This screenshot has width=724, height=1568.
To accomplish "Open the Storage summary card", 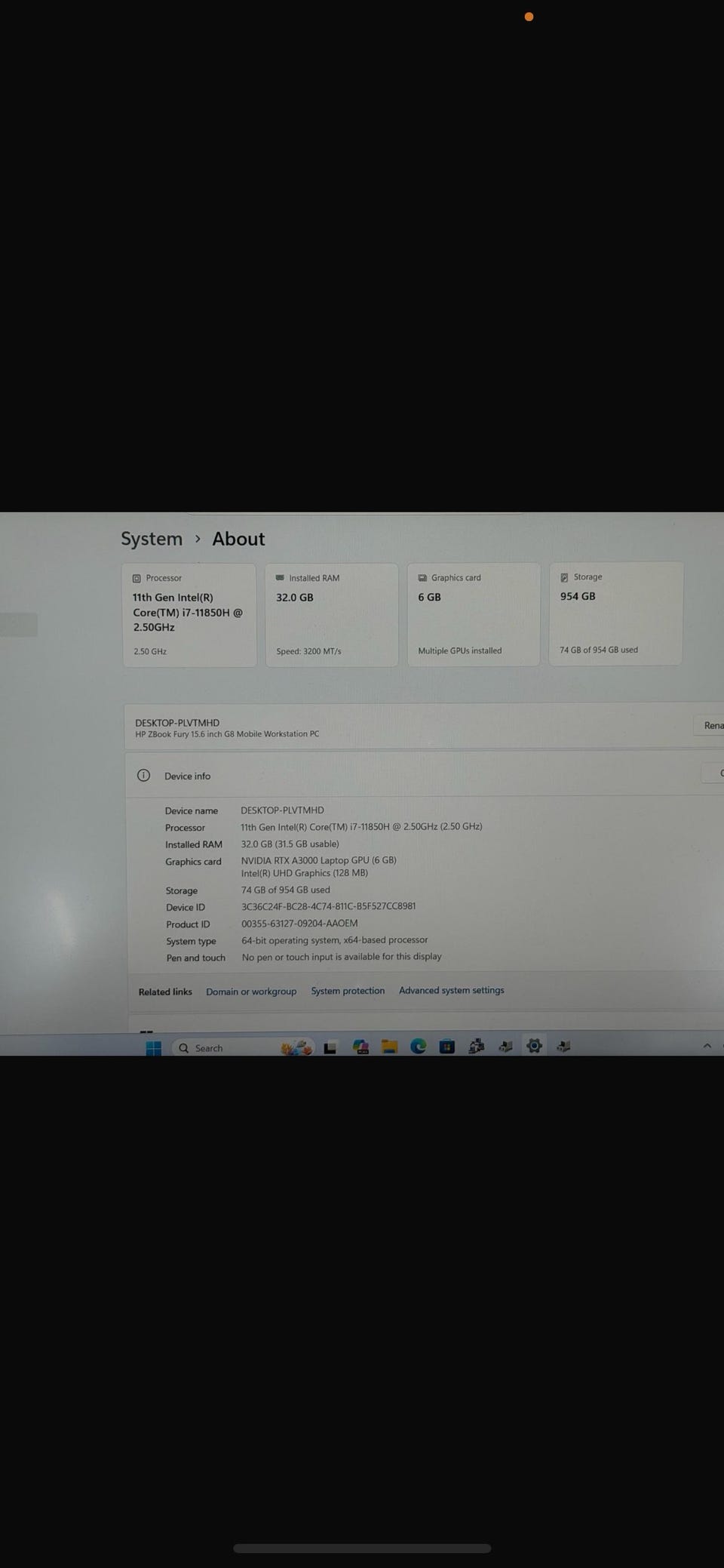I will (x=616, y=613).
